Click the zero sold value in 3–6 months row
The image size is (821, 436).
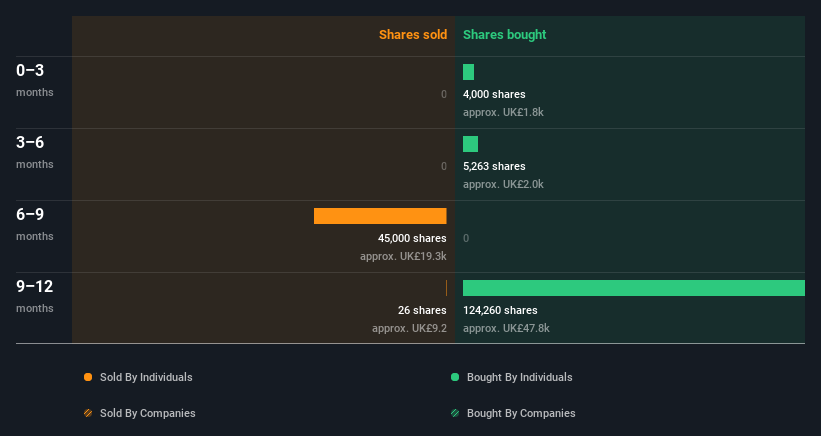[x=444, y=166]
